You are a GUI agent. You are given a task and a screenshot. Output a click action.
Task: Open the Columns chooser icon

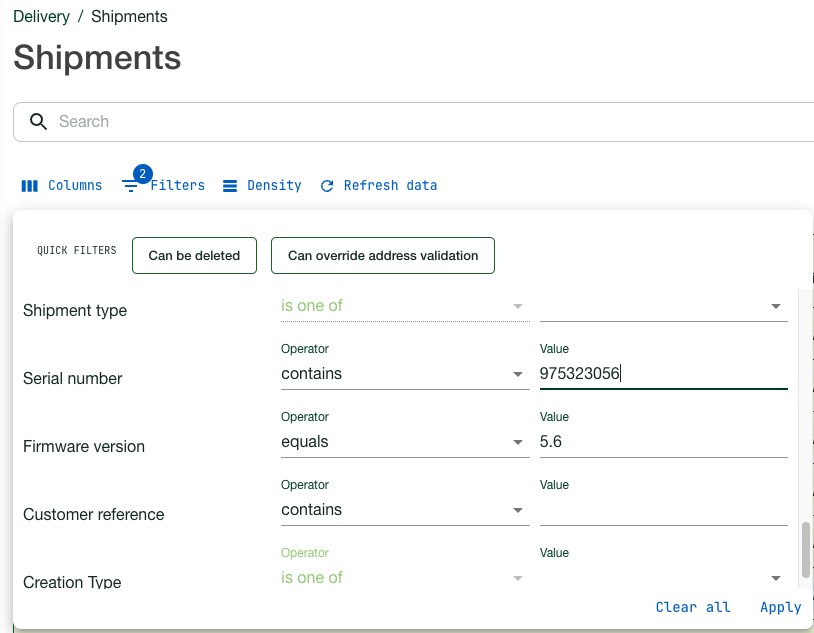(30, 186)
